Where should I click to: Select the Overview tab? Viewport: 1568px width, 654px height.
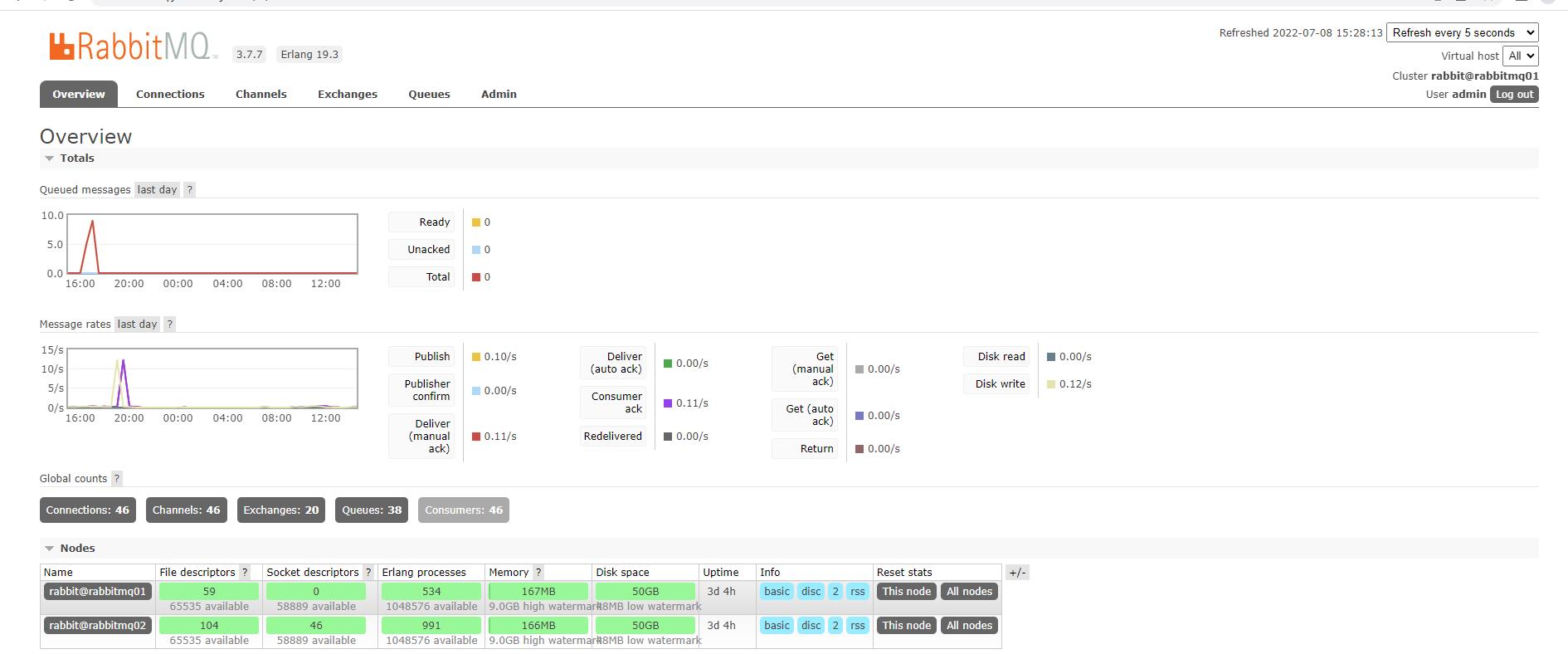(79, 94)
